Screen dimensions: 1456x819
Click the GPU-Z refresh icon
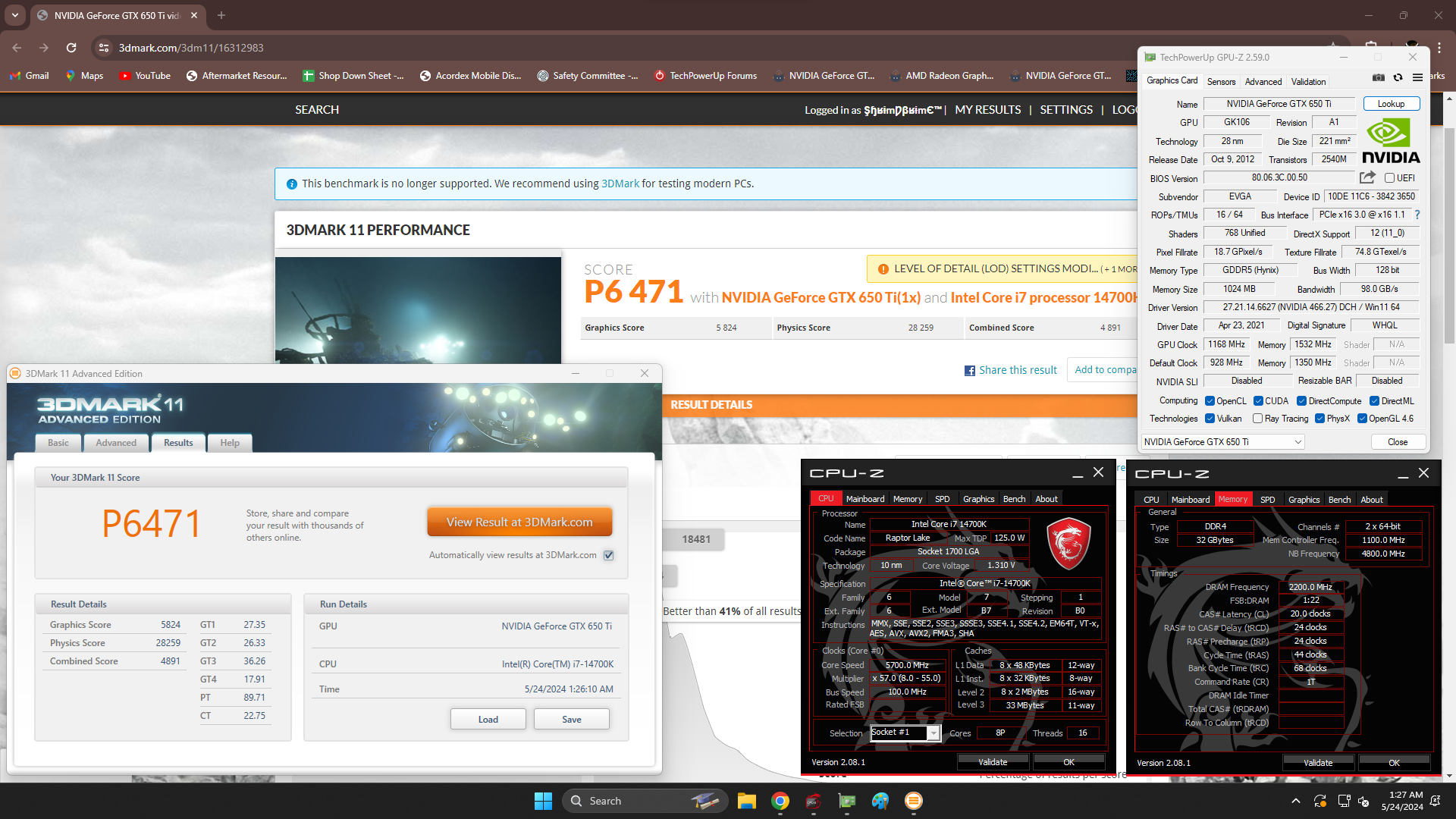1398,77
